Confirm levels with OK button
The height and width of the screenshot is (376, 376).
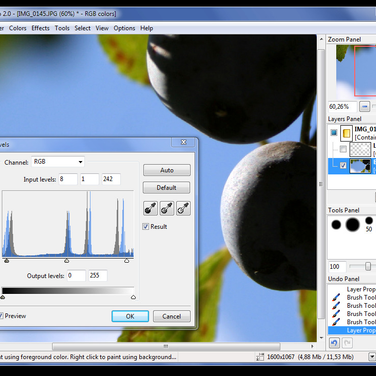(x=130, y=316)
